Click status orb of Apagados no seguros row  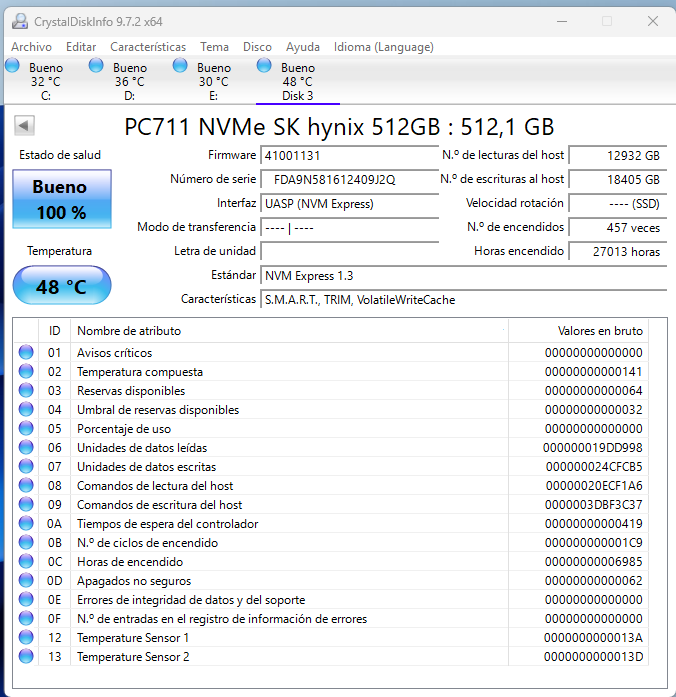click(x=26, y=580)
